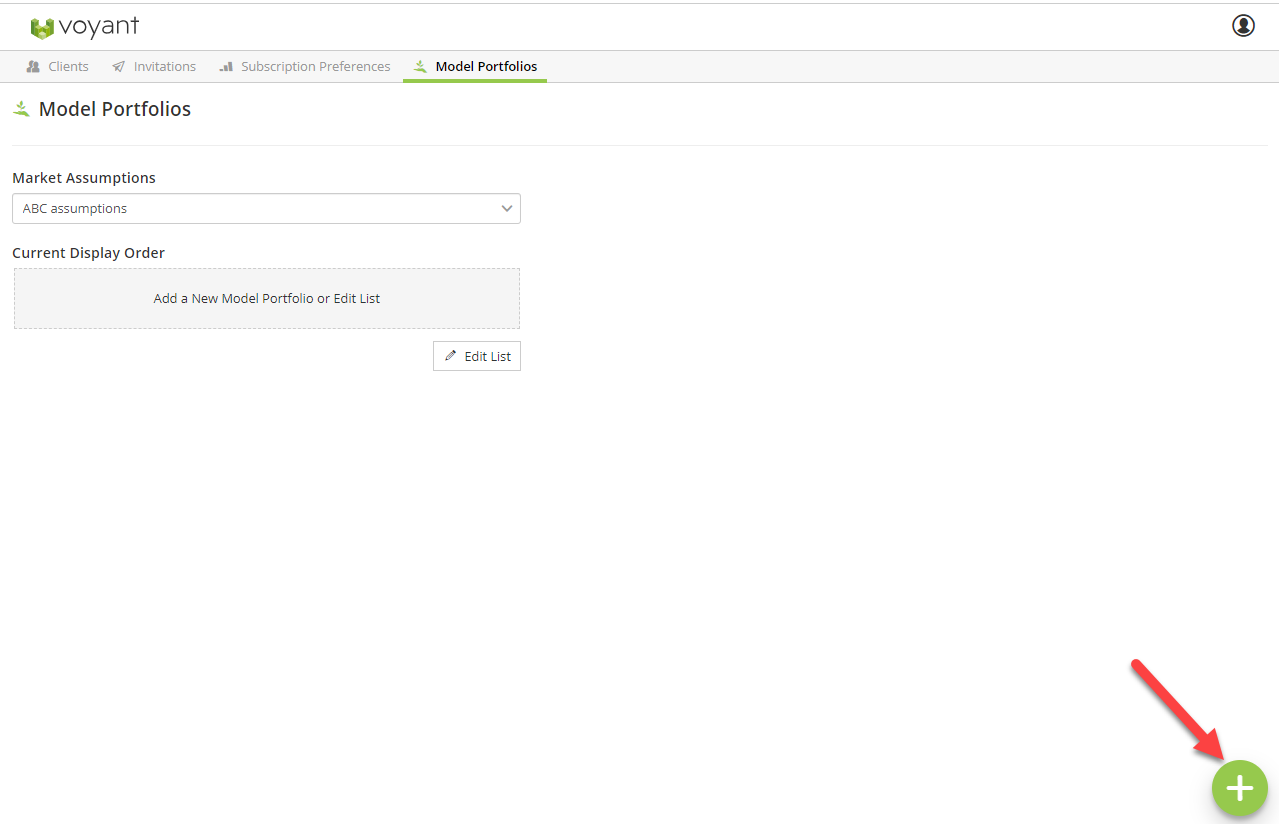Click the Voyant logo icon
Image resolution: width=1279 pixels, height=824 pixels.
coord(42,28)
